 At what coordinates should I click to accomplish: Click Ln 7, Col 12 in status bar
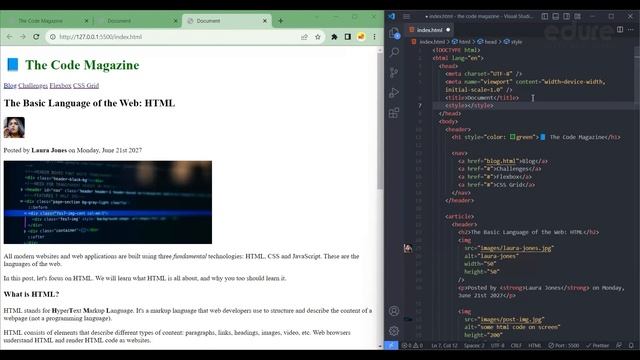(x=444, y=345)
